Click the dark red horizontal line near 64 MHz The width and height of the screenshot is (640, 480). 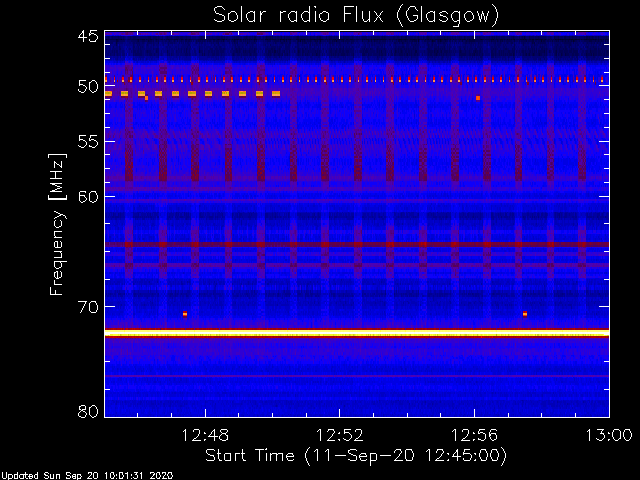tap(357, 244)
